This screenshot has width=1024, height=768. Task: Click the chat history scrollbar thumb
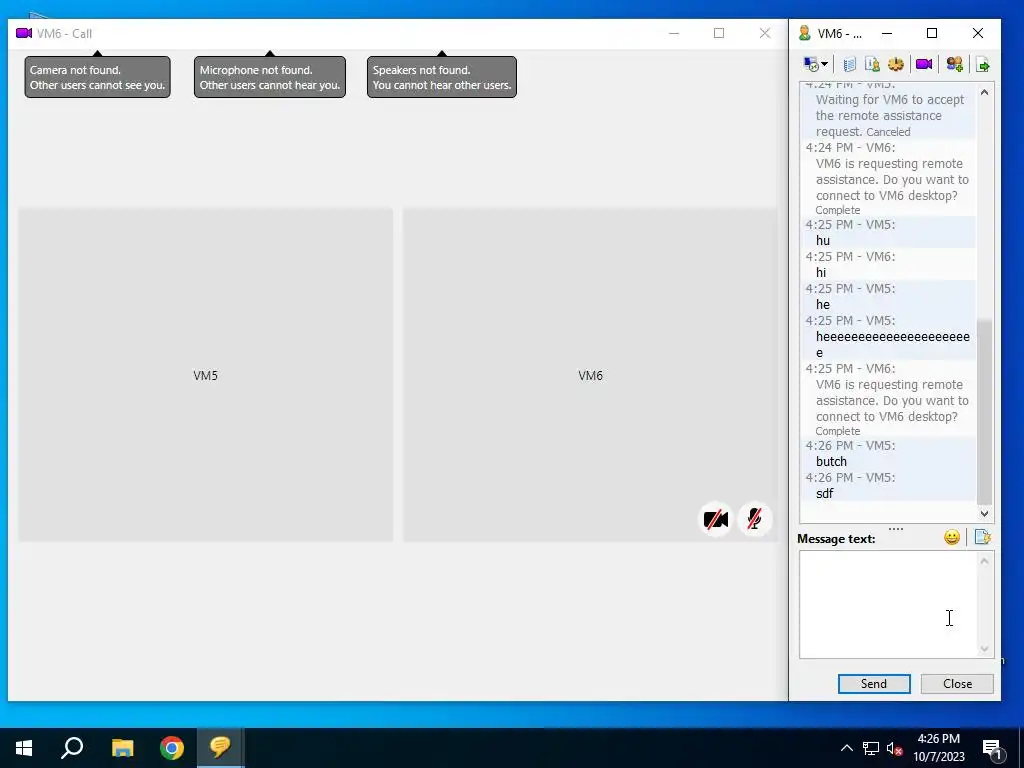[x=984, y=411]
